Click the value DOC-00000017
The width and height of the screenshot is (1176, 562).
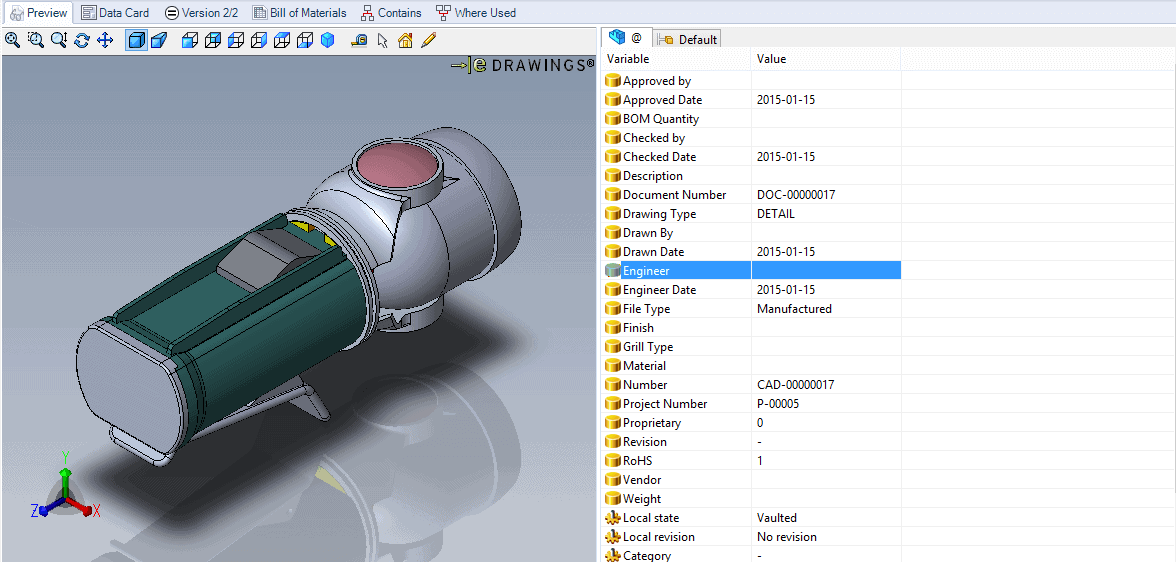(x=796, y=195)
